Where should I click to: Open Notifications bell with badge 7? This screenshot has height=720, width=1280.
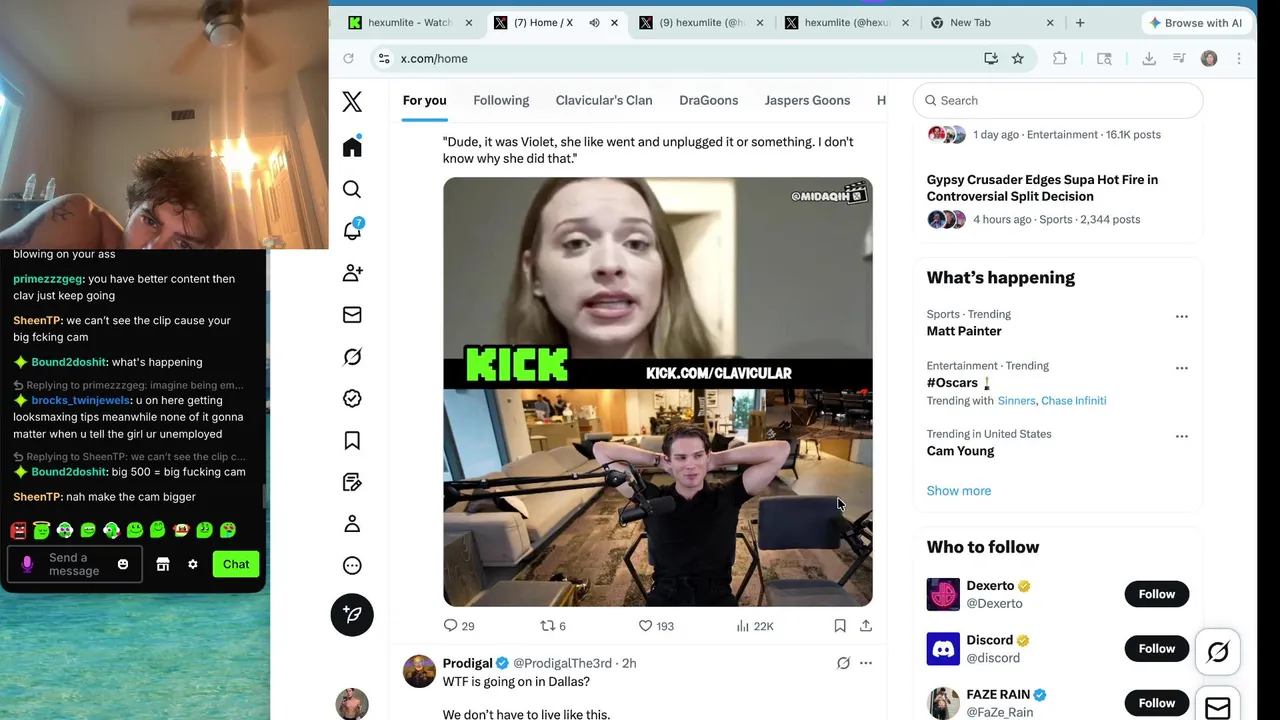click(x=352, y=230)
